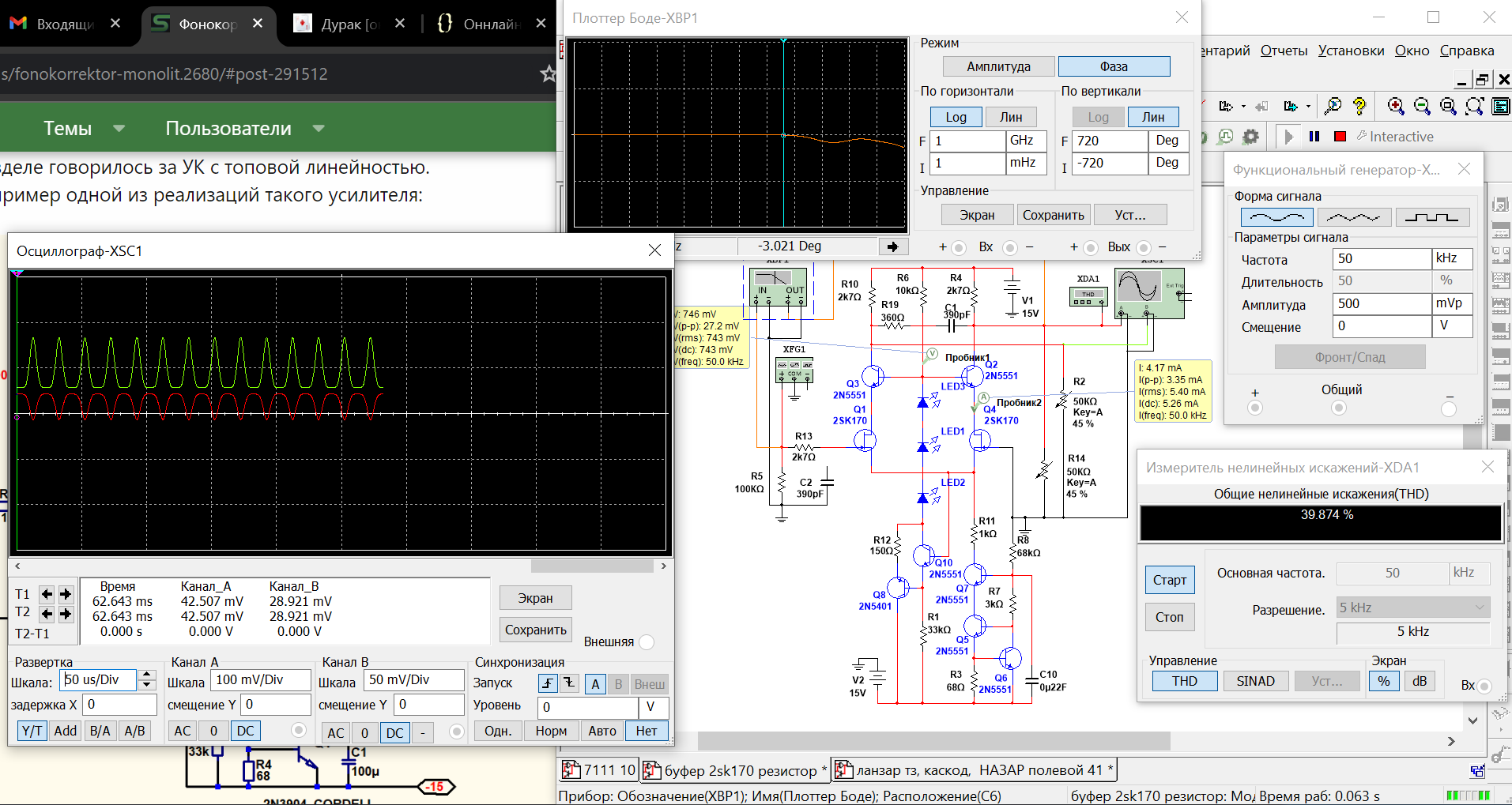The height and width of the screenshot is (805, 1512).
Task: Switch to Дурак browser tab
Action: [x=349, y=24]
